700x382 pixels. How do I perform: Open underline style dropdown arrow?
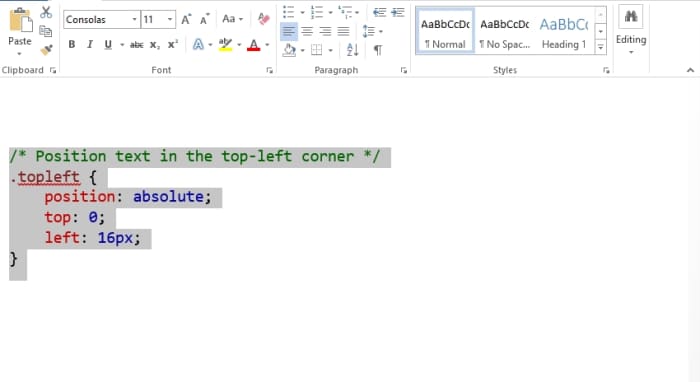click(121, 45)
